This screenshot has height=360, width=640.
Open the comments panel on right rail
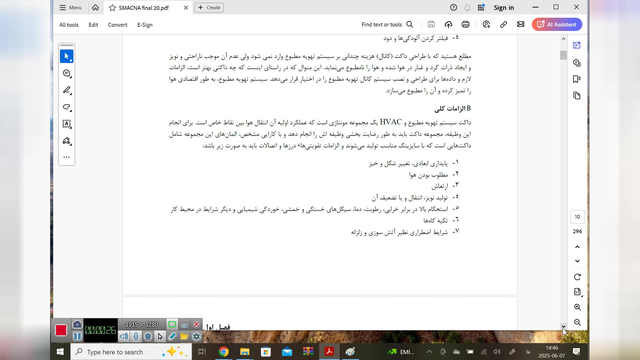(x=577, y=63)
